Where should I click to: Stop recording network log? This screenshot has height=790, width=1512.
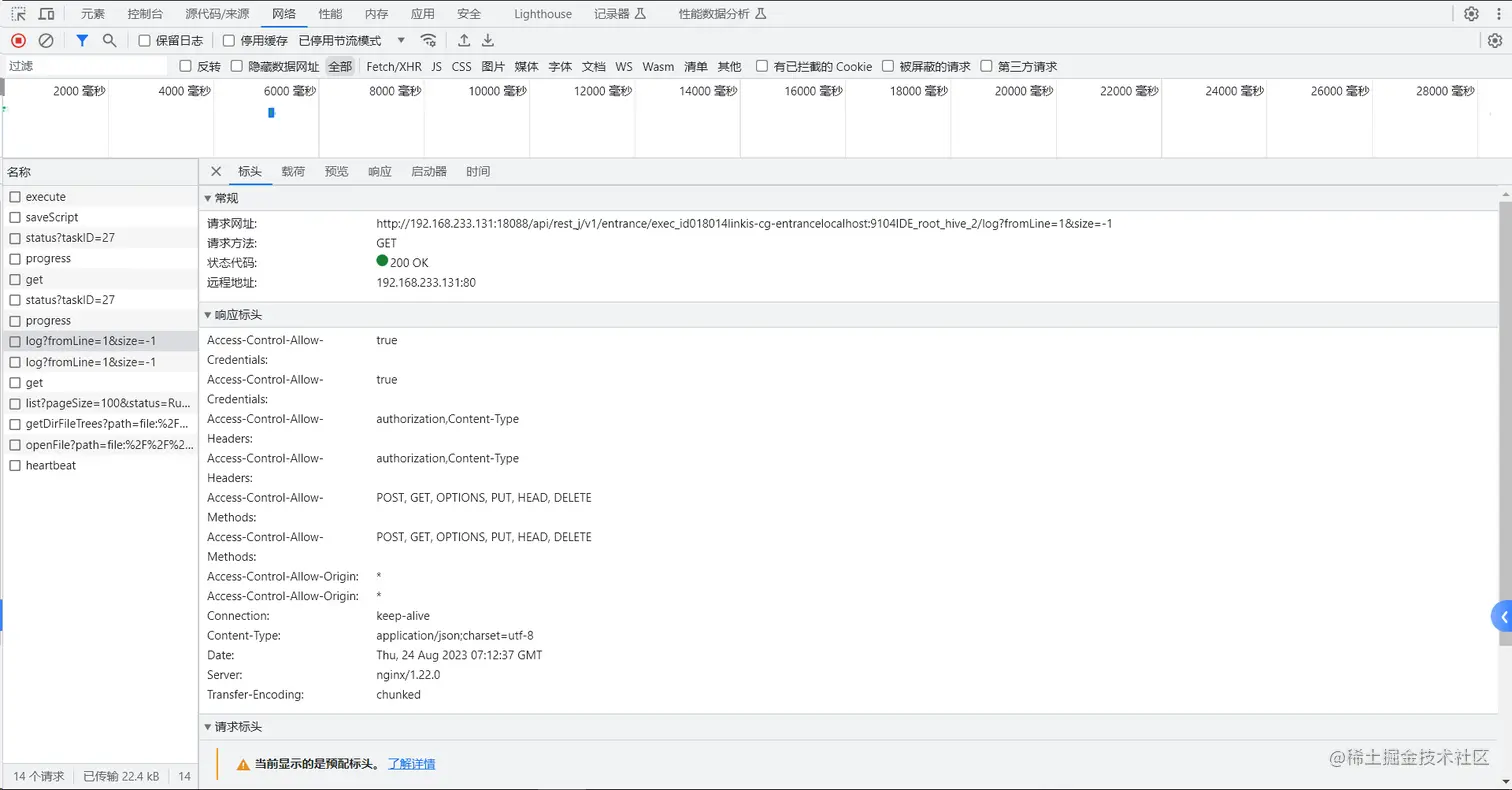pos(18,40)
